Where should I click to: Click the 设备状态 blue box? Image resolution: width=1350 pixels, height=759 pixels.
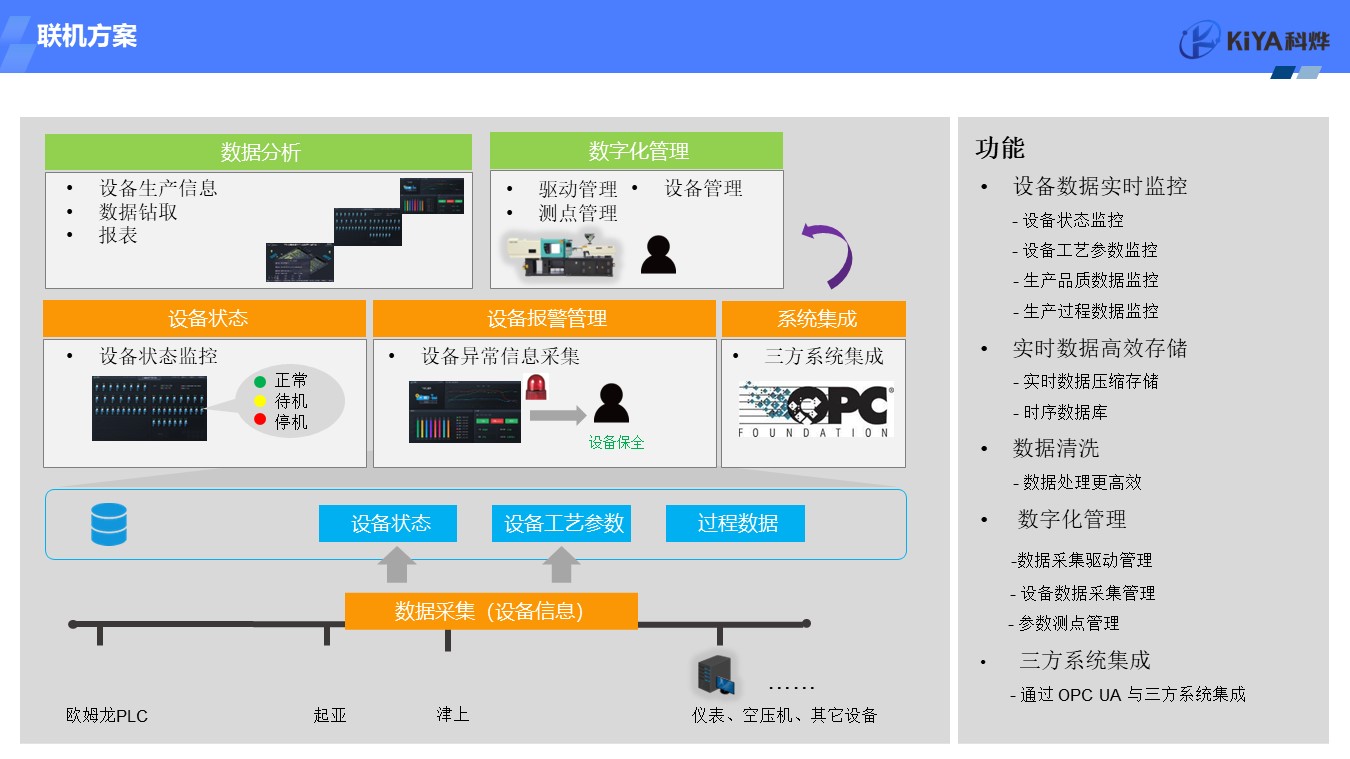pos(388,523)
